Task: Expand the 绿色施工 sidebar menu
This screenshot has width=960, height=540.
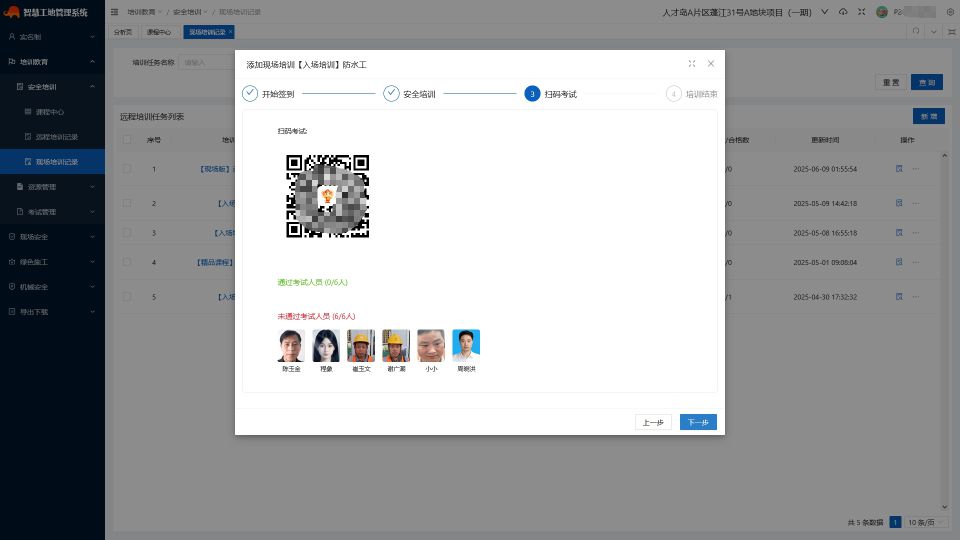Action: click(52, 262)
